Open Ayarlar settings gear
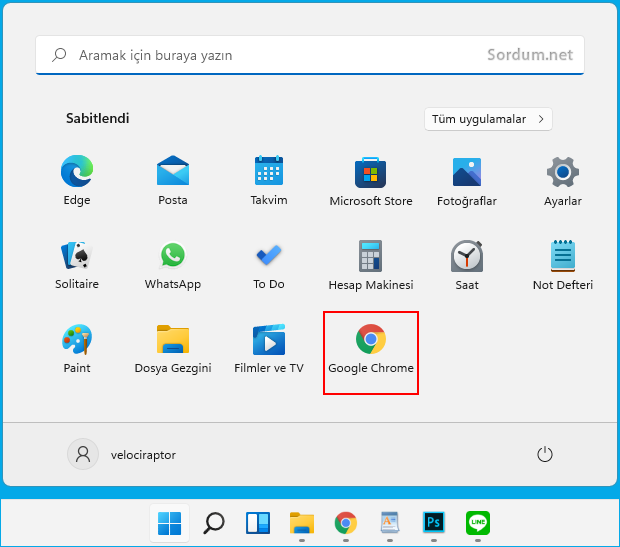This screenshot has width=620, height=547. click(563, 181)
